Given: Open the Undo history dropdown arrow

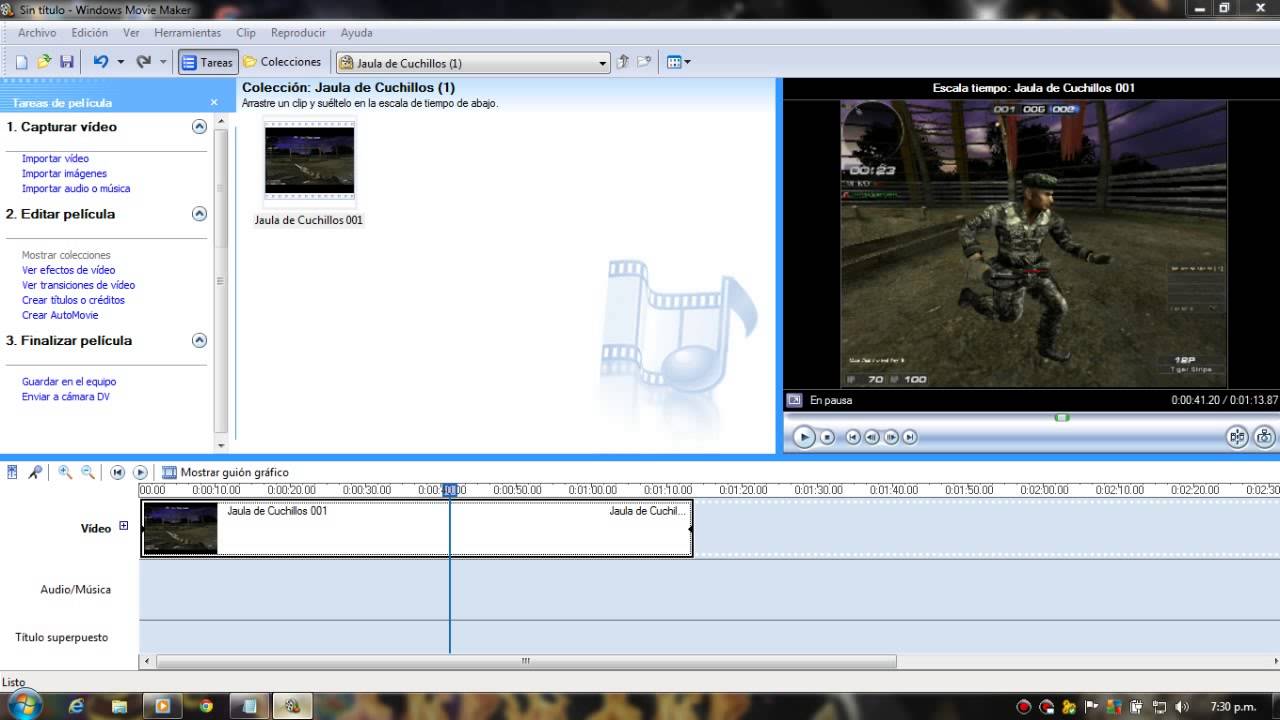Looking at the screenshot, I should coord(121,62).
